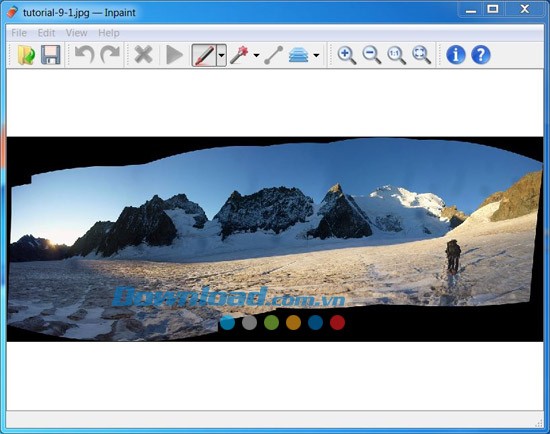550x434 pixels.
Task: Click the hiker in the panorama image
Action: pyautogui.click(x=453, y=256)
